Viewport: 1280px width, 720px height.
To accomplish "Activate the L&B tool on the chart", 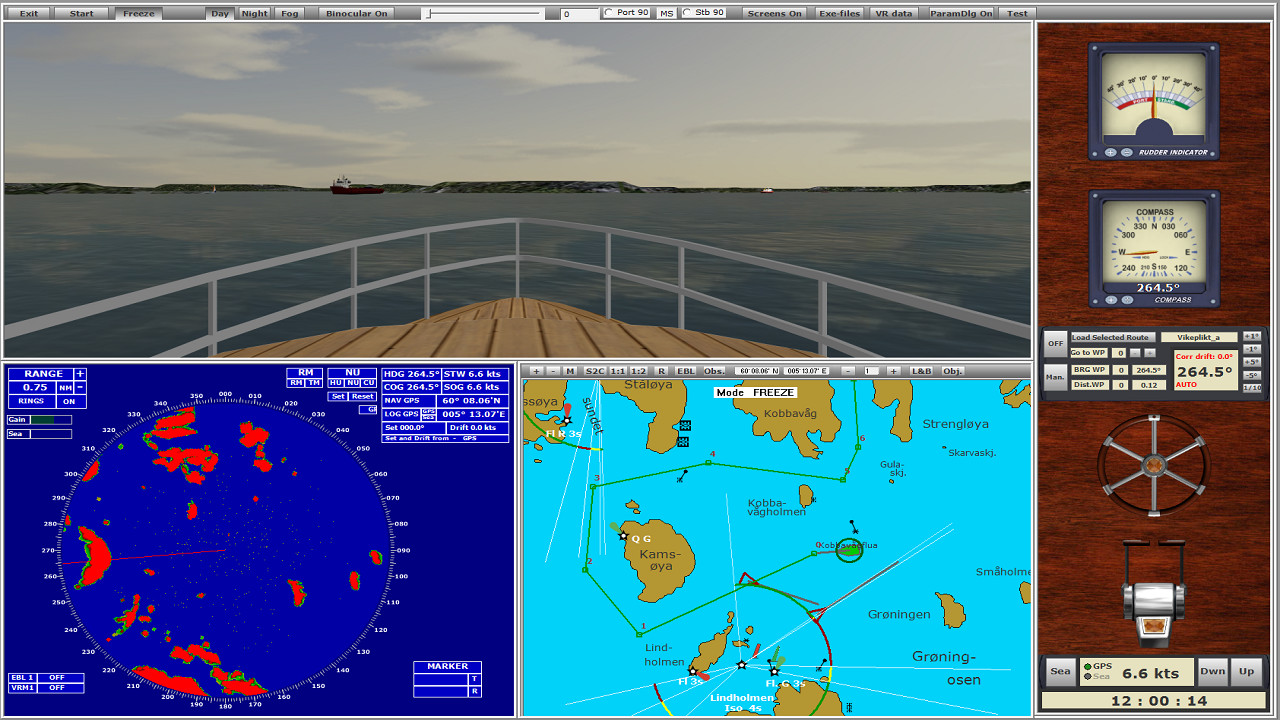I will (x=920, y=370).
